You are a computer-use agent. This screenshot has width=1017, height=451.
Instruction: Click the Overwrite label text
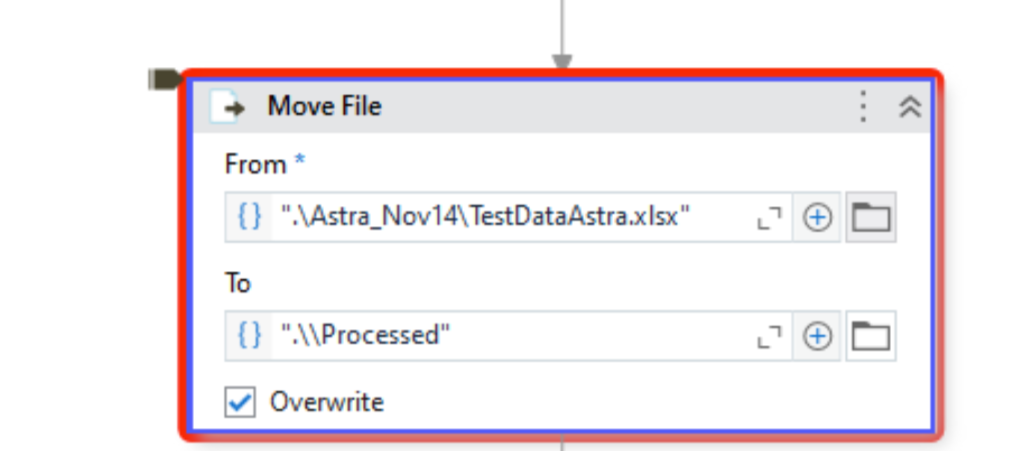327,402
